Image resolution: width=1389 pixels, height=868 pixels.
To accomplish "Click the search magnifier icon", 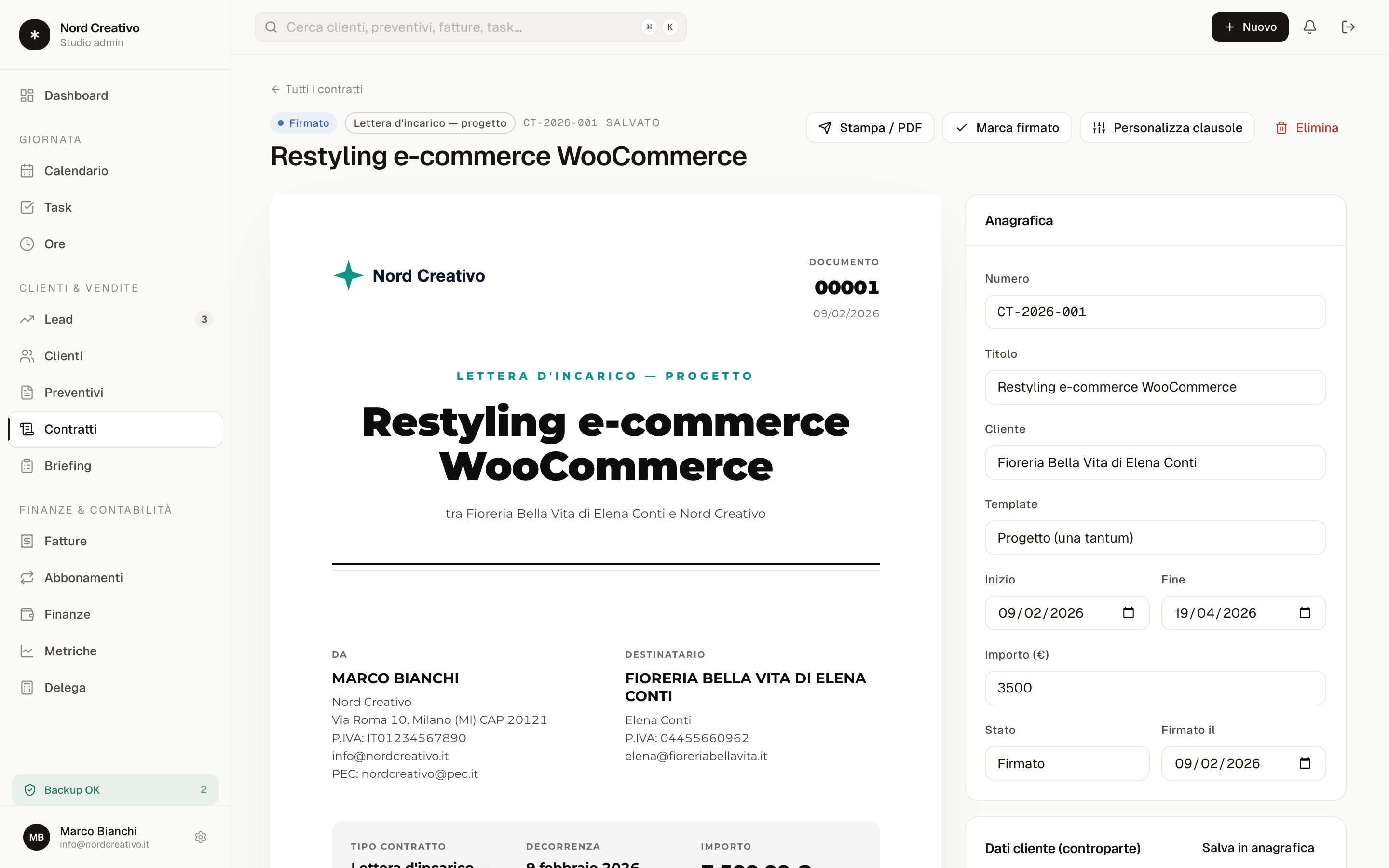I will click(x=271, y=27).
